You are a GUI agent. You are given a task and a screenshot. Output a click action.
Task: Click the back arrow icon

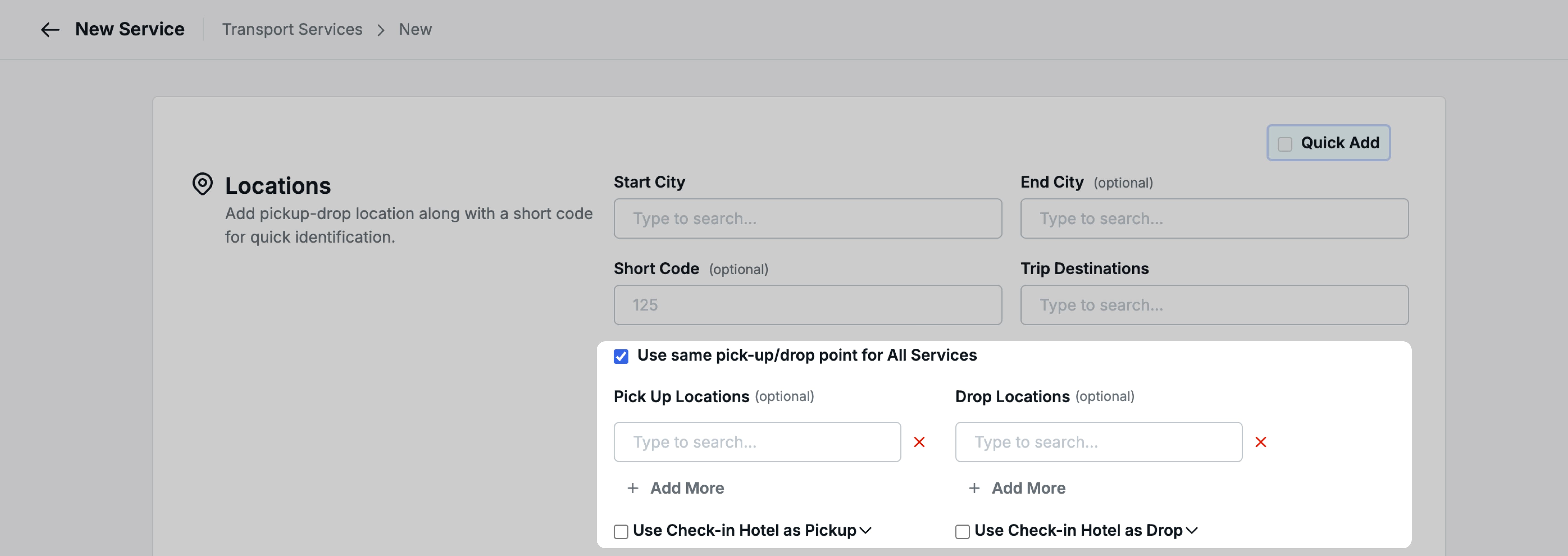[x=50, y=29]
